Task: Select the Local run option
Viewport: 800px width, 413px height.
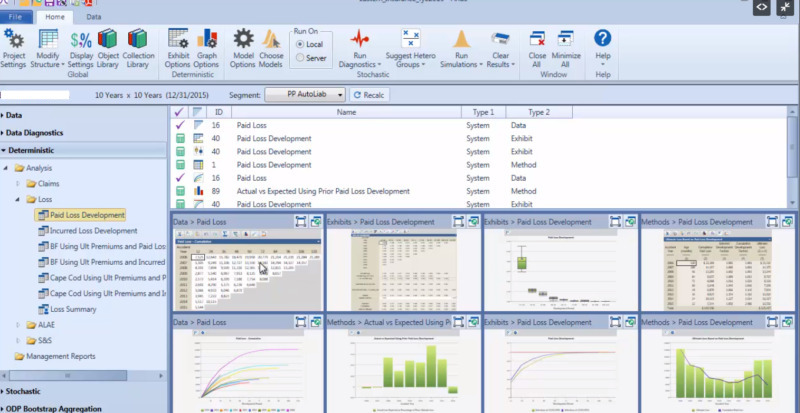Action: 309,44
